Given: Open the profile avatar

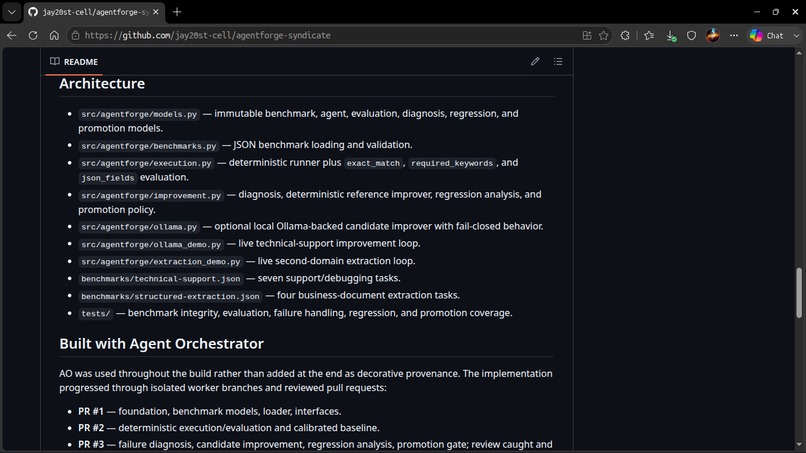Looking at the screenshot, I should [x=712, y=35].
